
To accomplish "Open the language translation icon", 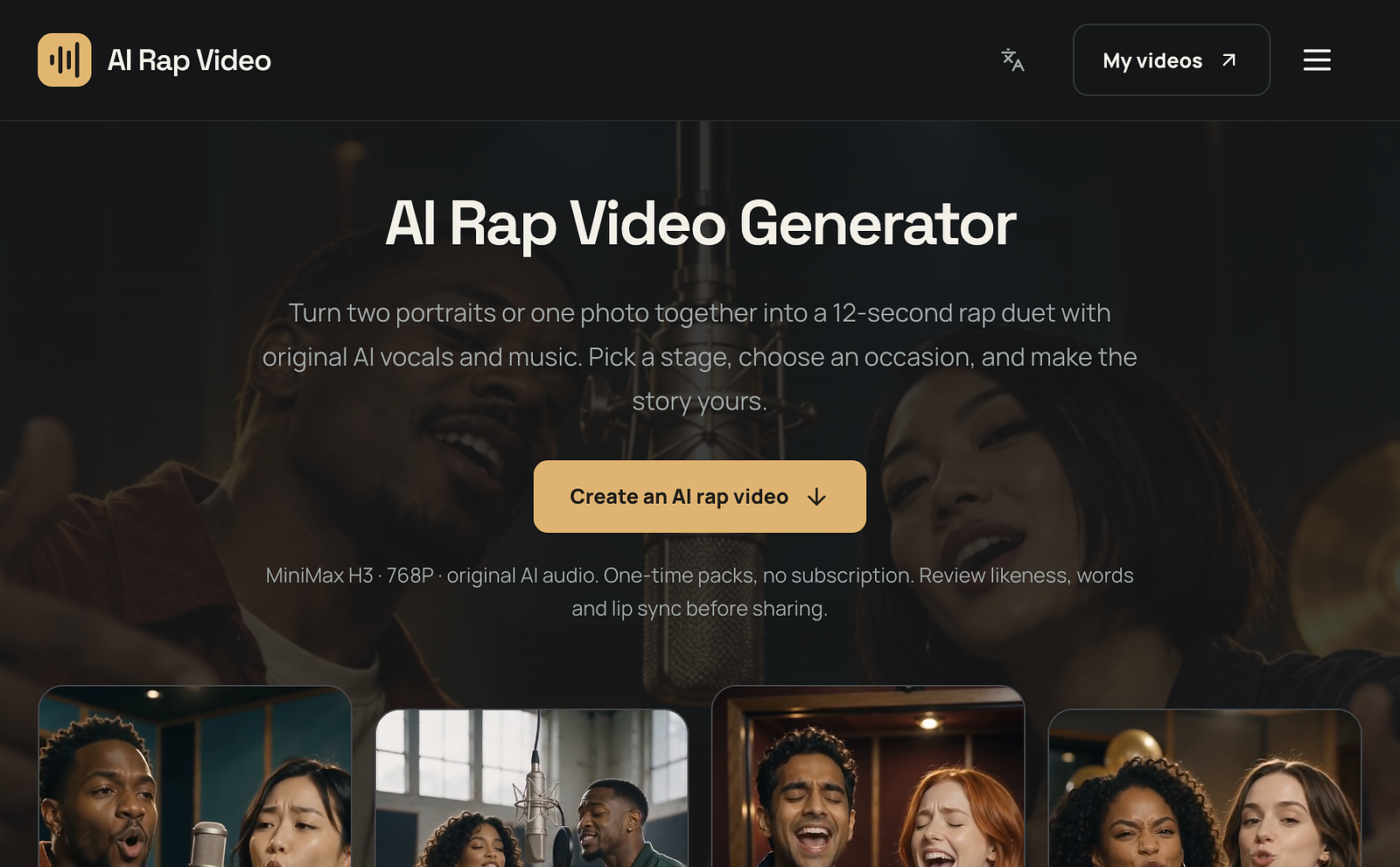I will coord(1012,59).
